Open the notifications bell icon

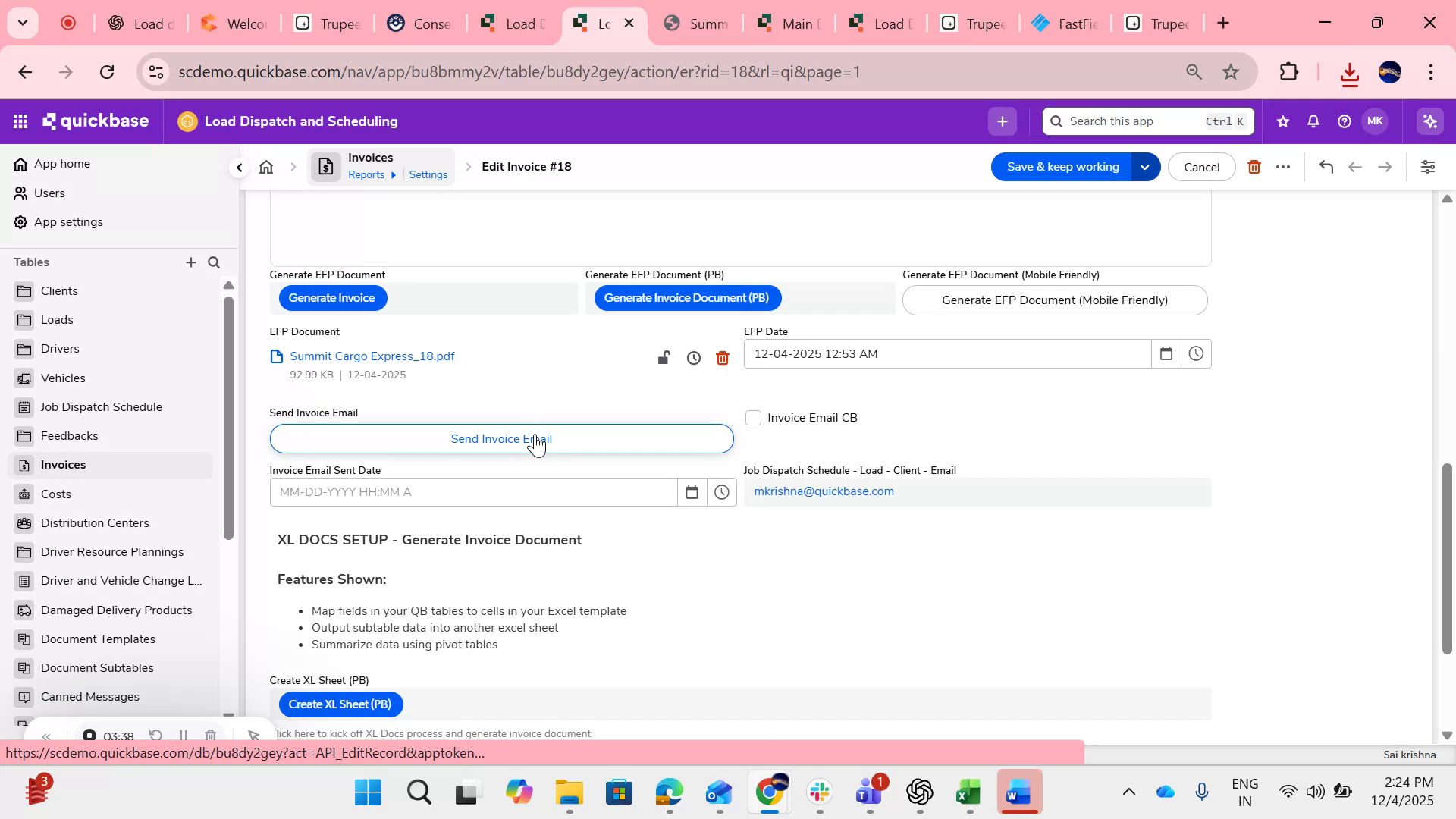click(1313, 121)
